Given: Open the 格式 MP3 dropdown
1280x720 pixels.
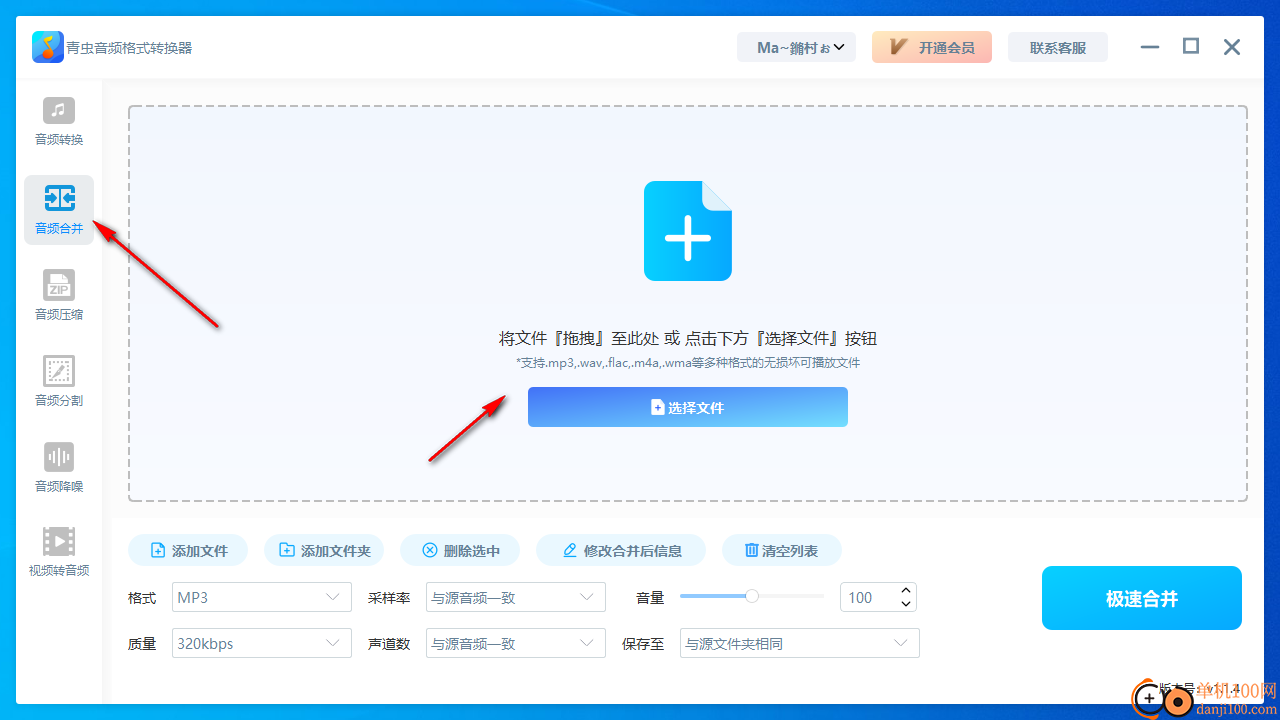Looking at the screenshot, I should pyautogui.click(x=261, y=596).
